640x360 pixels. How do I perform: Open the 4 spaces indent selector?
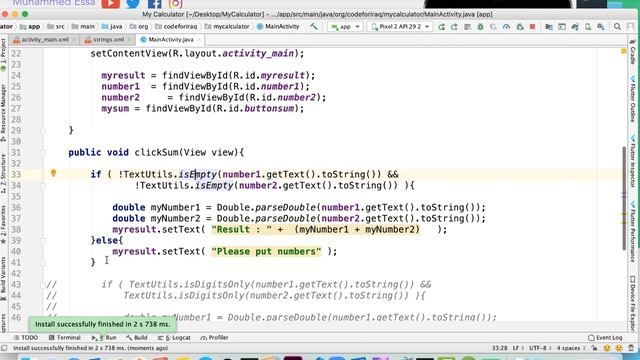pos(571,348)
